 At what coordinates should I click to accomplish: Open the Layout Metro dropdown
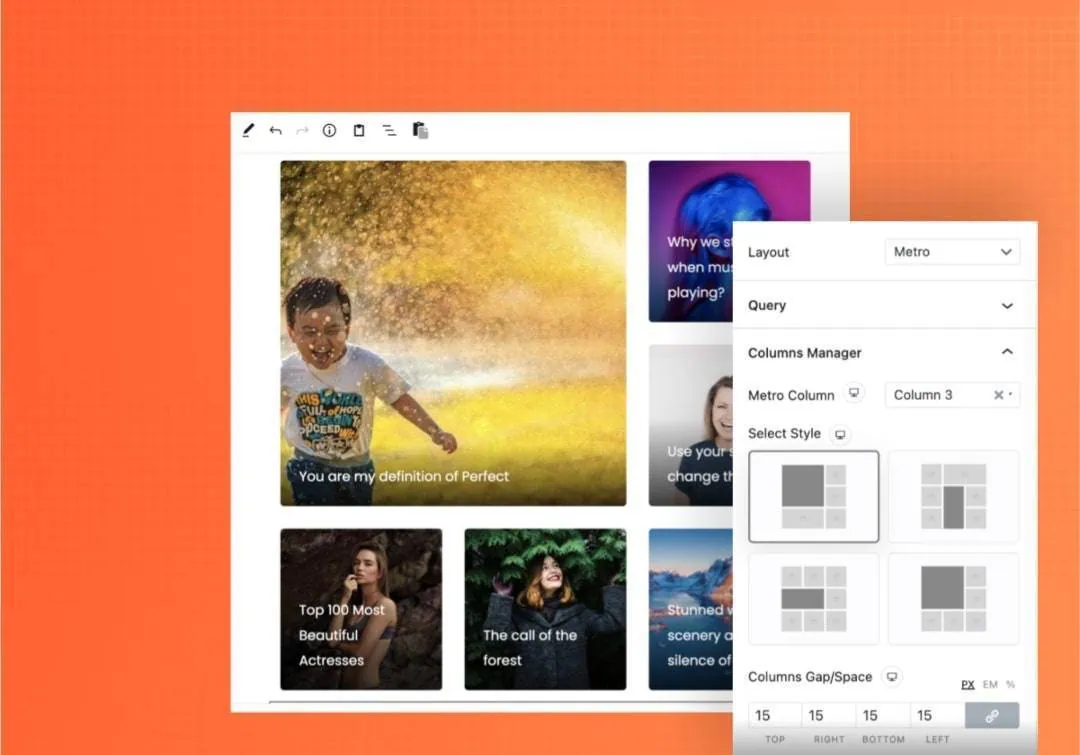tap(952, 252)
